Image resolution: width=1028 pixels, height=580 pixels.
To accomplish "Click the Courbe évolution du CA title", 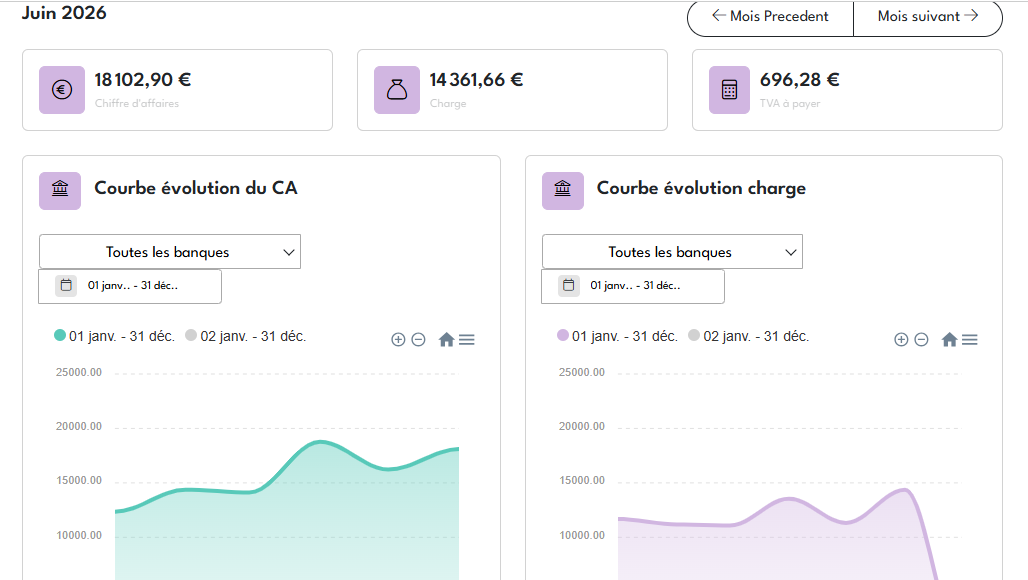I will coord(196,188).
